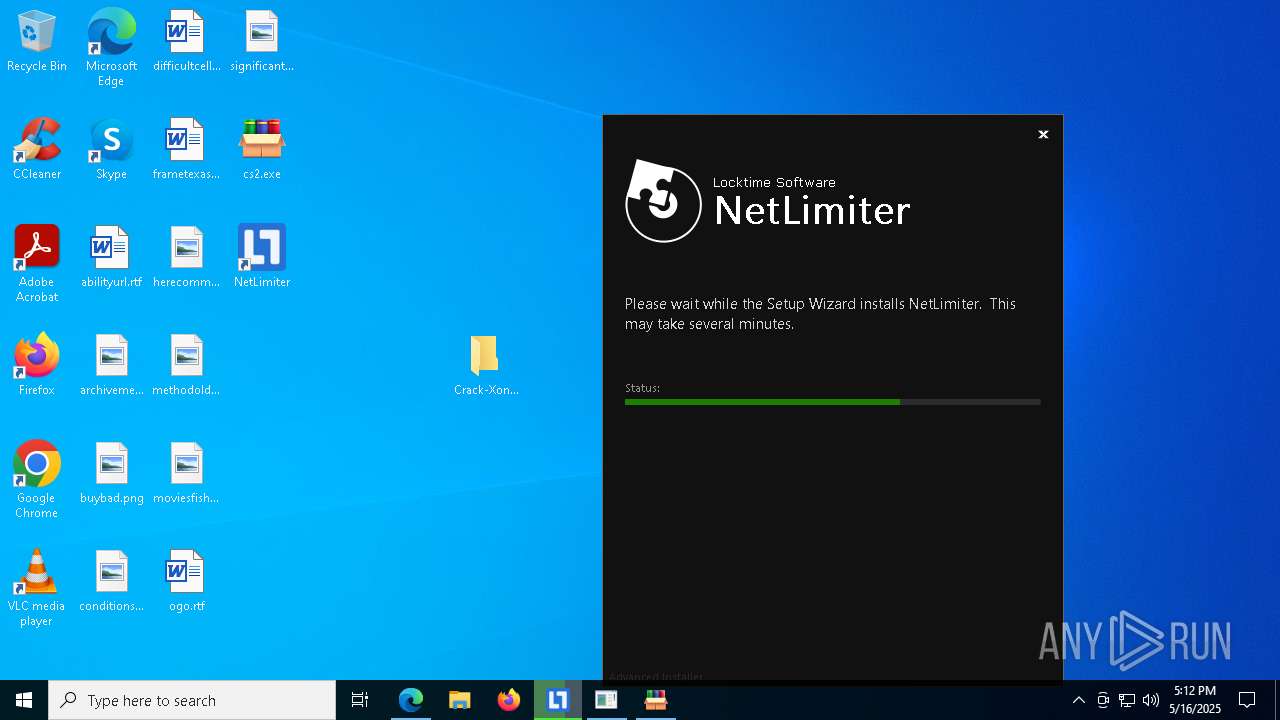Open the Skype desktop shortcut
Image resolution: width=1280 pixels, height=720 pixels.
[111, 150]
